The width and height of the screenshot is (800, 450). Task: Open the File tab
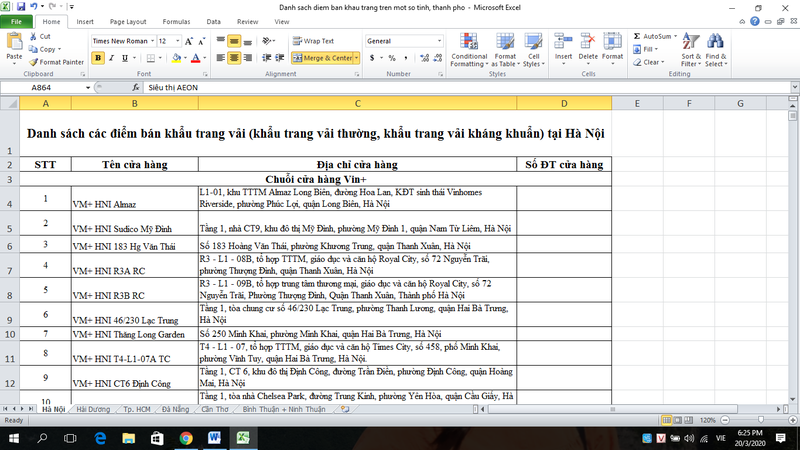tap(16, 21)
